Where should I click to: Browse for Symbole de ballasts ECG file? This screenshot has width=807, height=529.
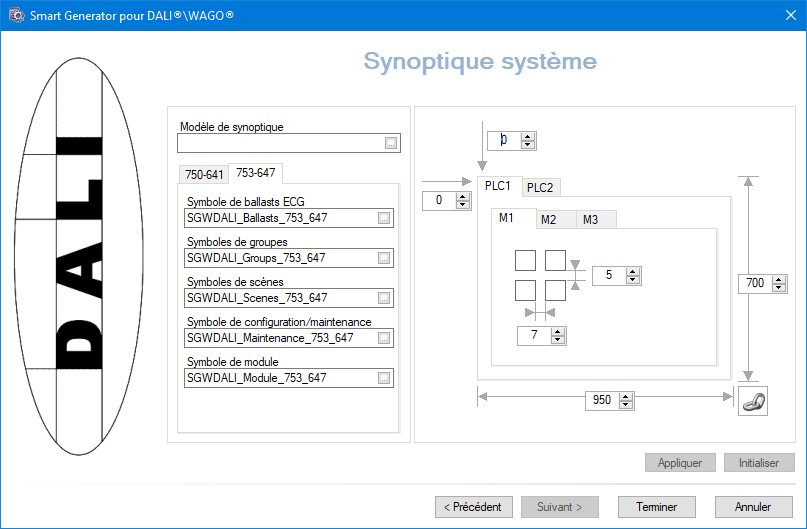(384, 218)
